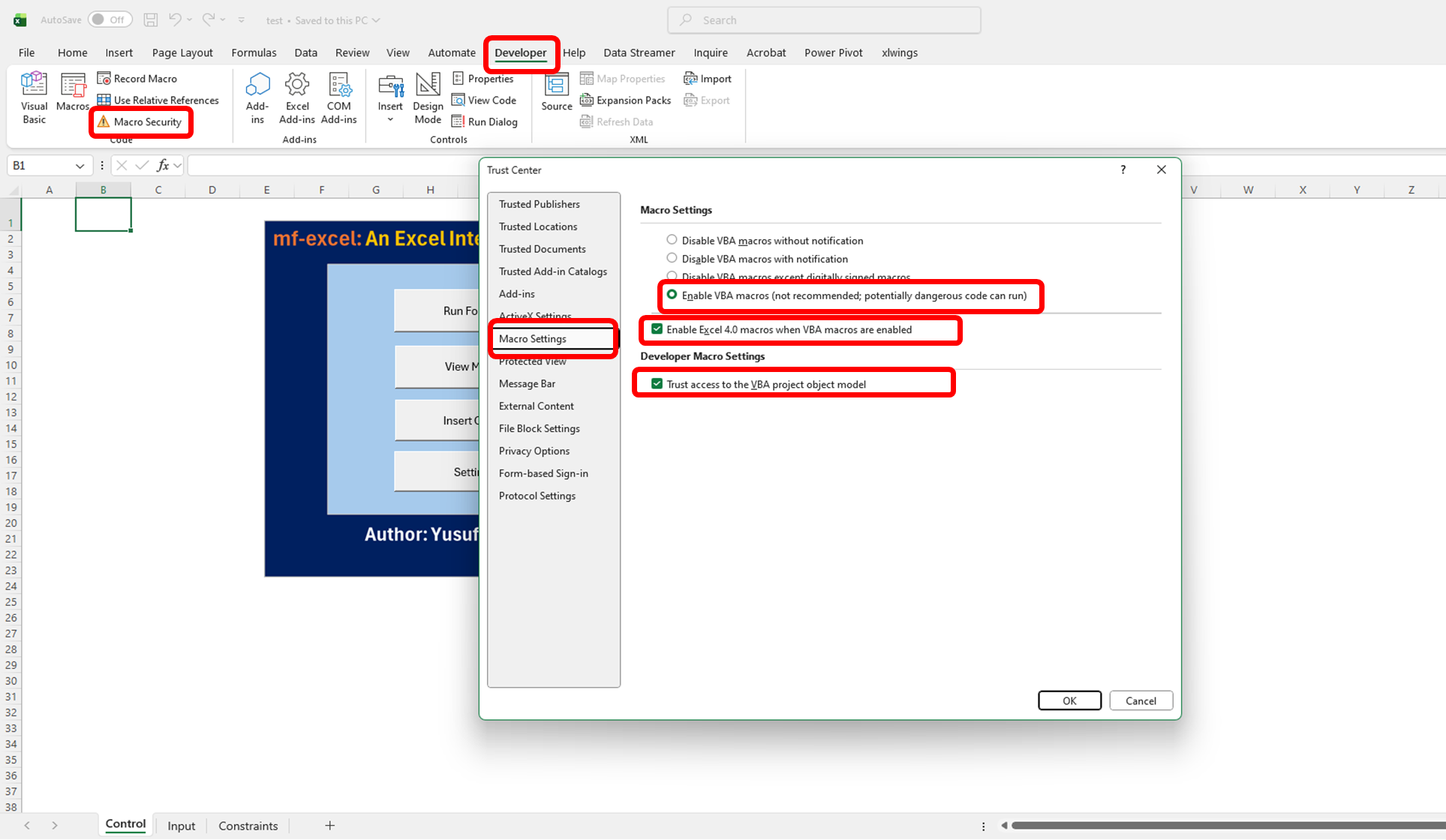The height and width of the screenshot is (840, 1446).
Task: Toggle Use Relative References
Action: (x=158, y=100)
